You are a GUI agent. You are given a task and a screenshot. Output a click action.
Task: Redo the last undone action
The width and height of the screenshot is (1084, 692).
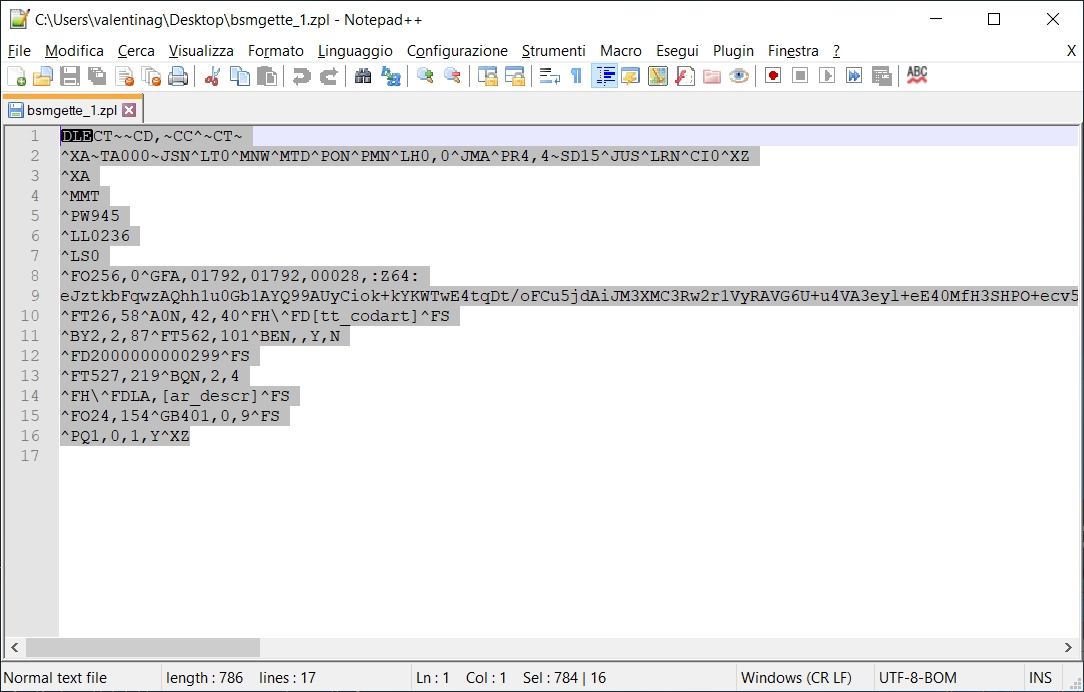point(328,76)
